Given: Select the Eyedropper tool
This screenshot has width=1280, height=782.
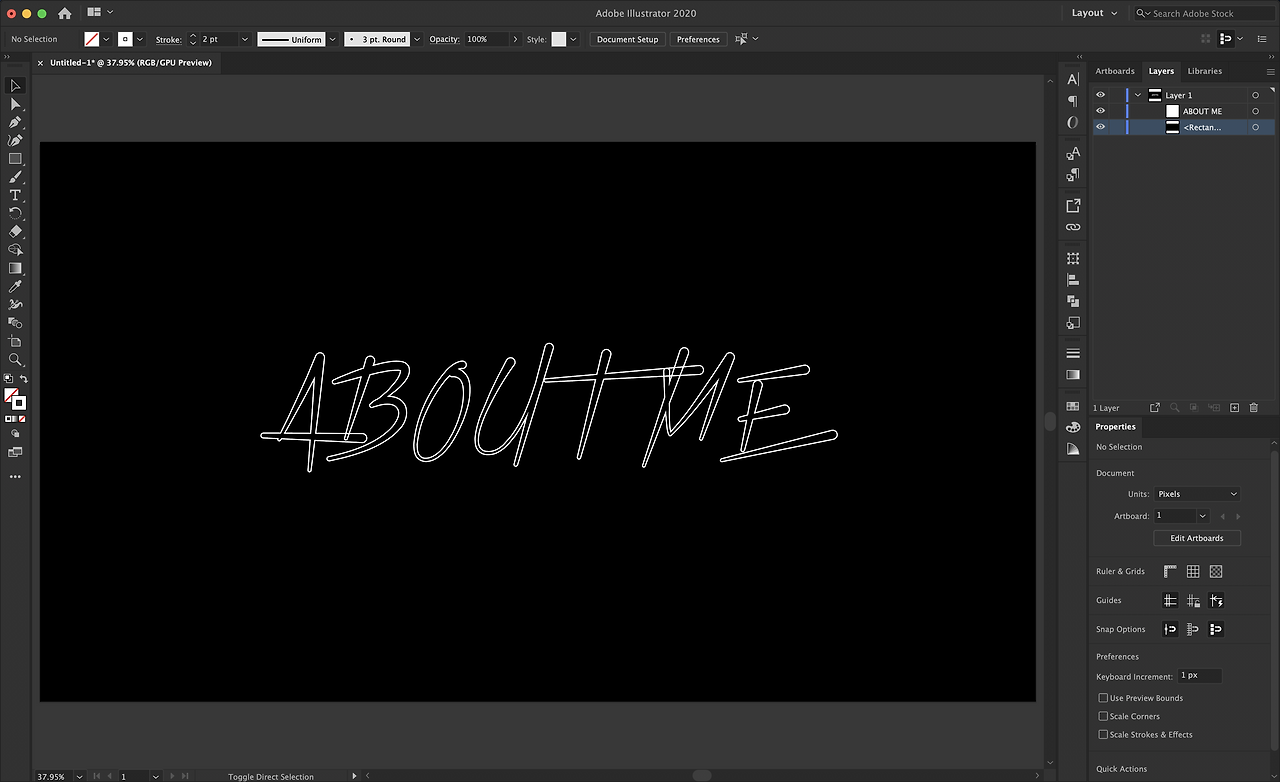Looking at the screenshot, I should click(x=15, y=286).
